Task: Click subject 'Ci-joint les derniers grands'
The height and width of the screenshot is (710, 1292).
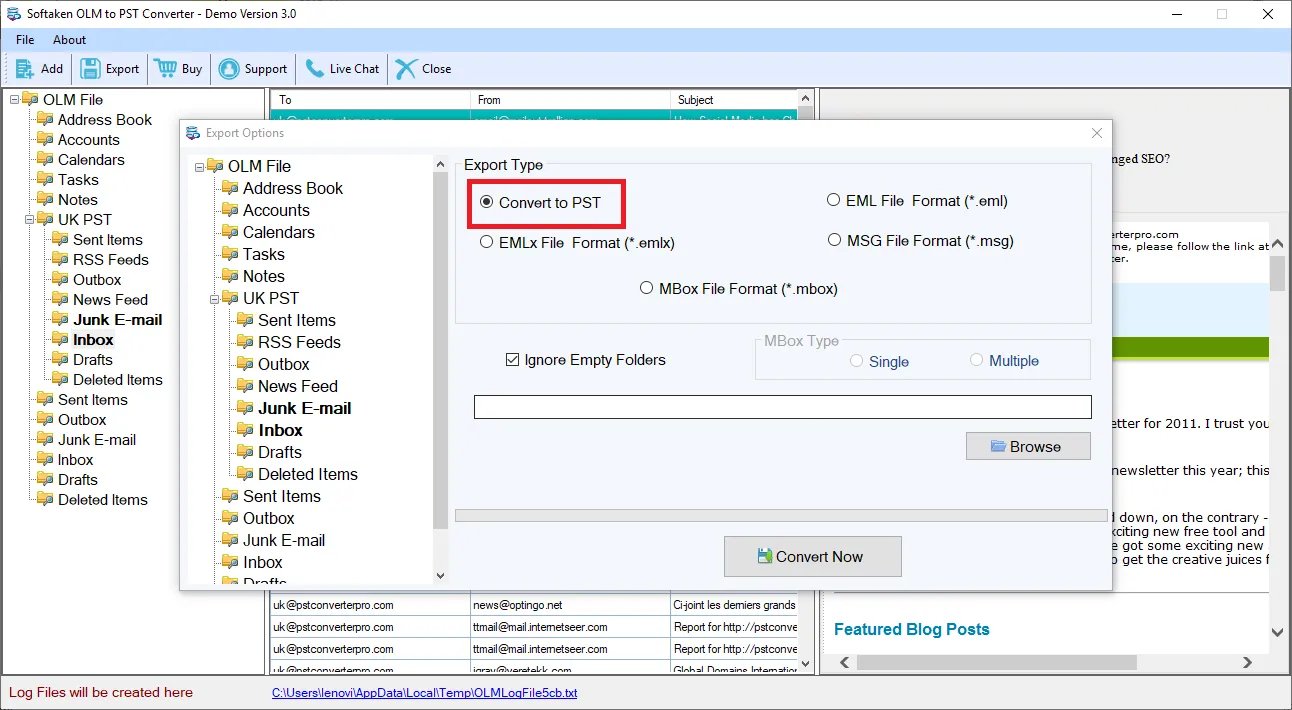Action: [735, 605]
